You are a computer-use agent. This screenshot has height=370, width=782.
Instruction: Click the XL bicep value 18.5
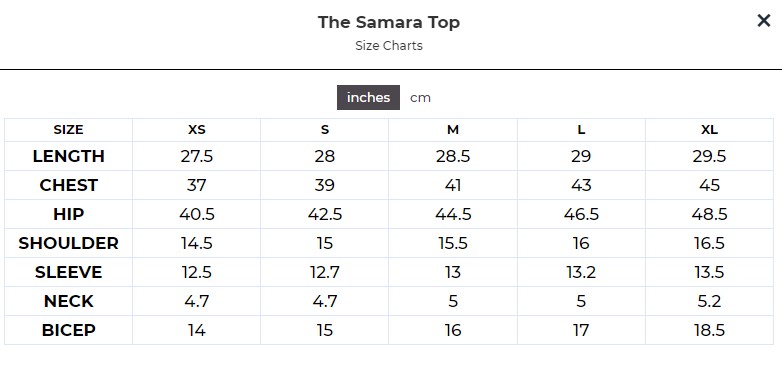[x=709, y=330]
